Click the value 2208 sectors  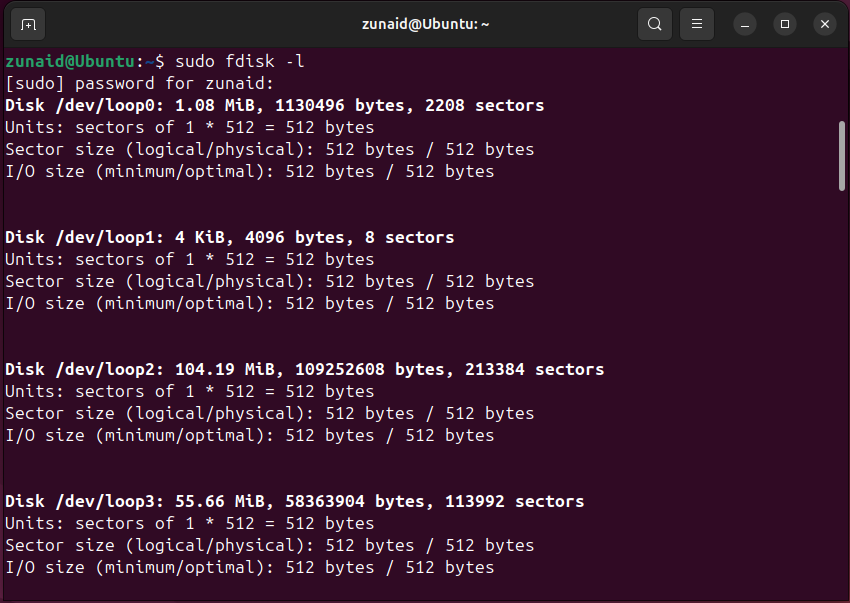pyautogui.click(x=484, y=105)
